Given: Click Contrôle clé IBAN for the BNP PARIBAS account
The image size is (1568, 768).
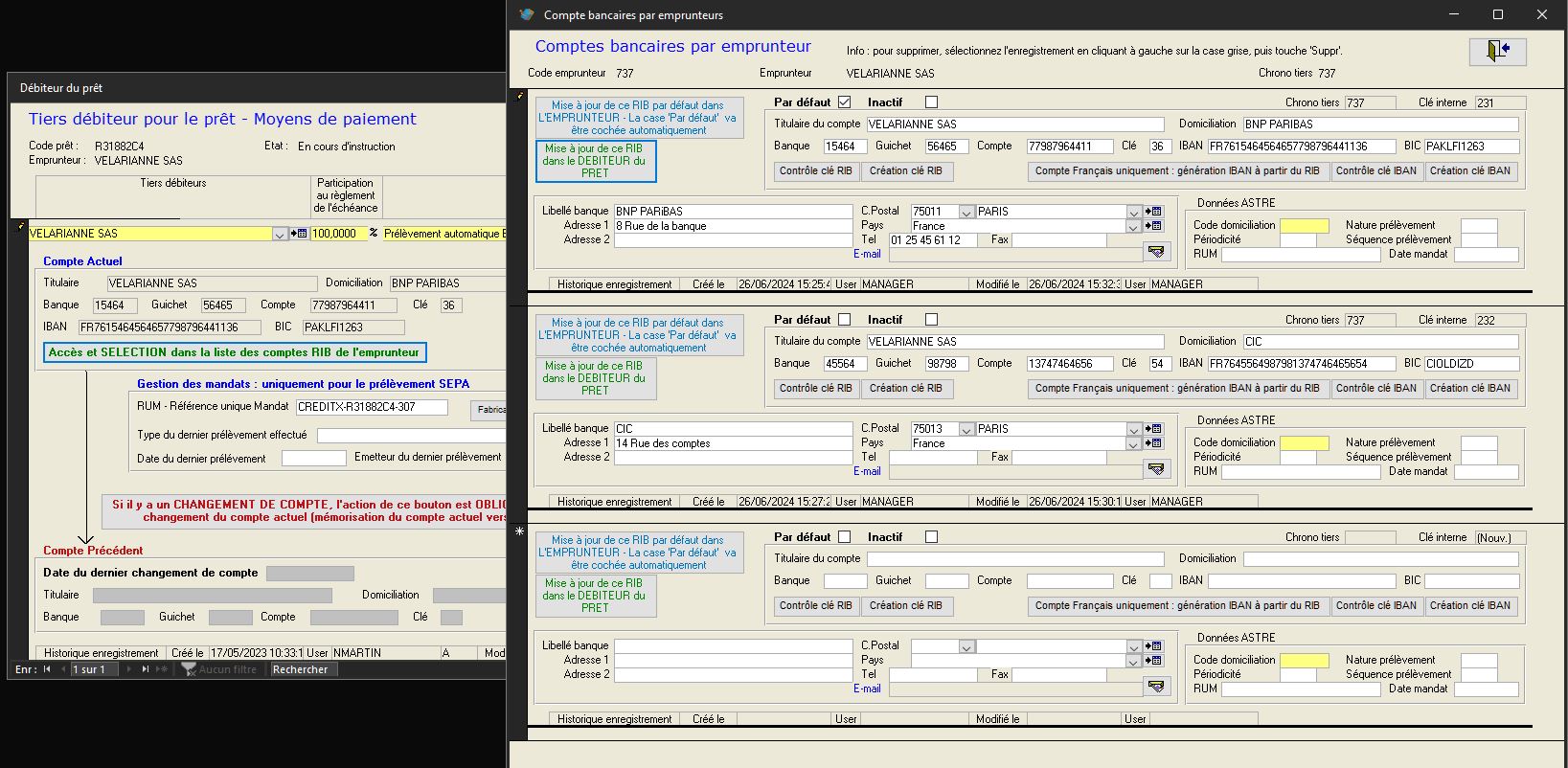Looking at the screenshot, I should pyautogui.click(x=1376, y=171).
